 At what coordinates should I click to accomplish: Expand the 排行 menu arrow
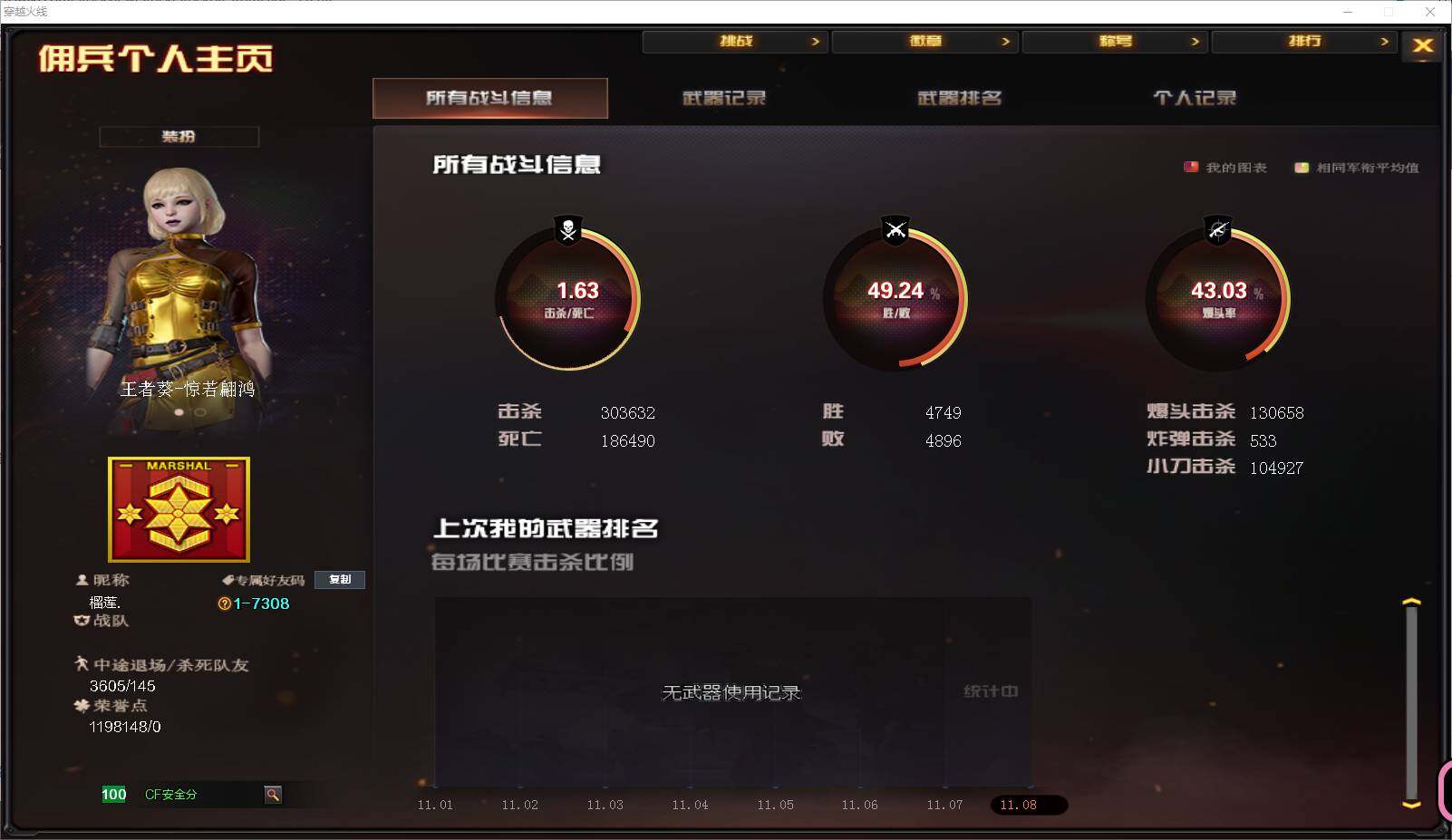click(x=1384, y=42)
